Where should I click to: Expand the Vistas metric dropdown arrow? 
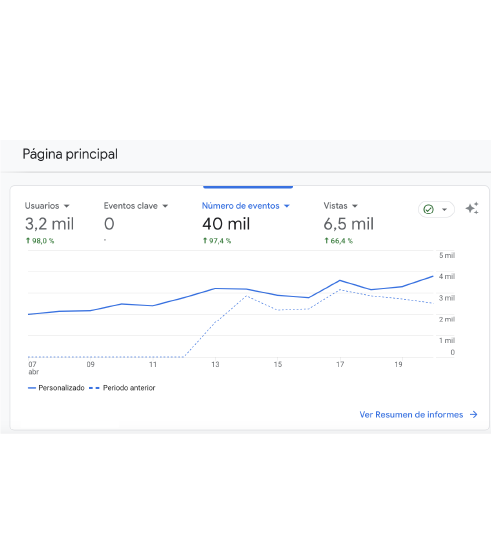pyautogui.click(x=355, y=206)
